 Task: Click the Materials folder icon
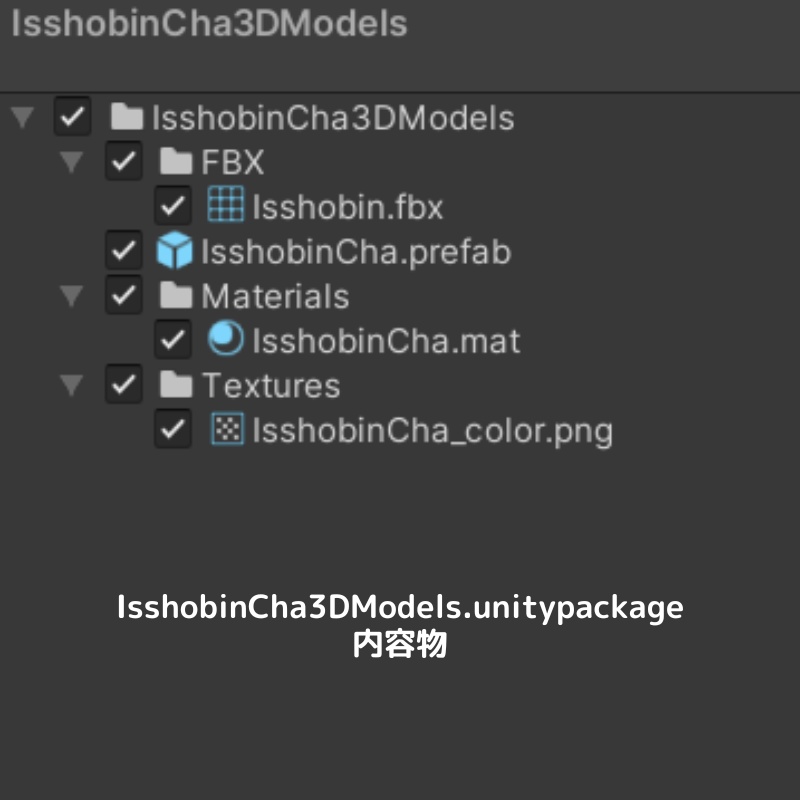point(176,296)
